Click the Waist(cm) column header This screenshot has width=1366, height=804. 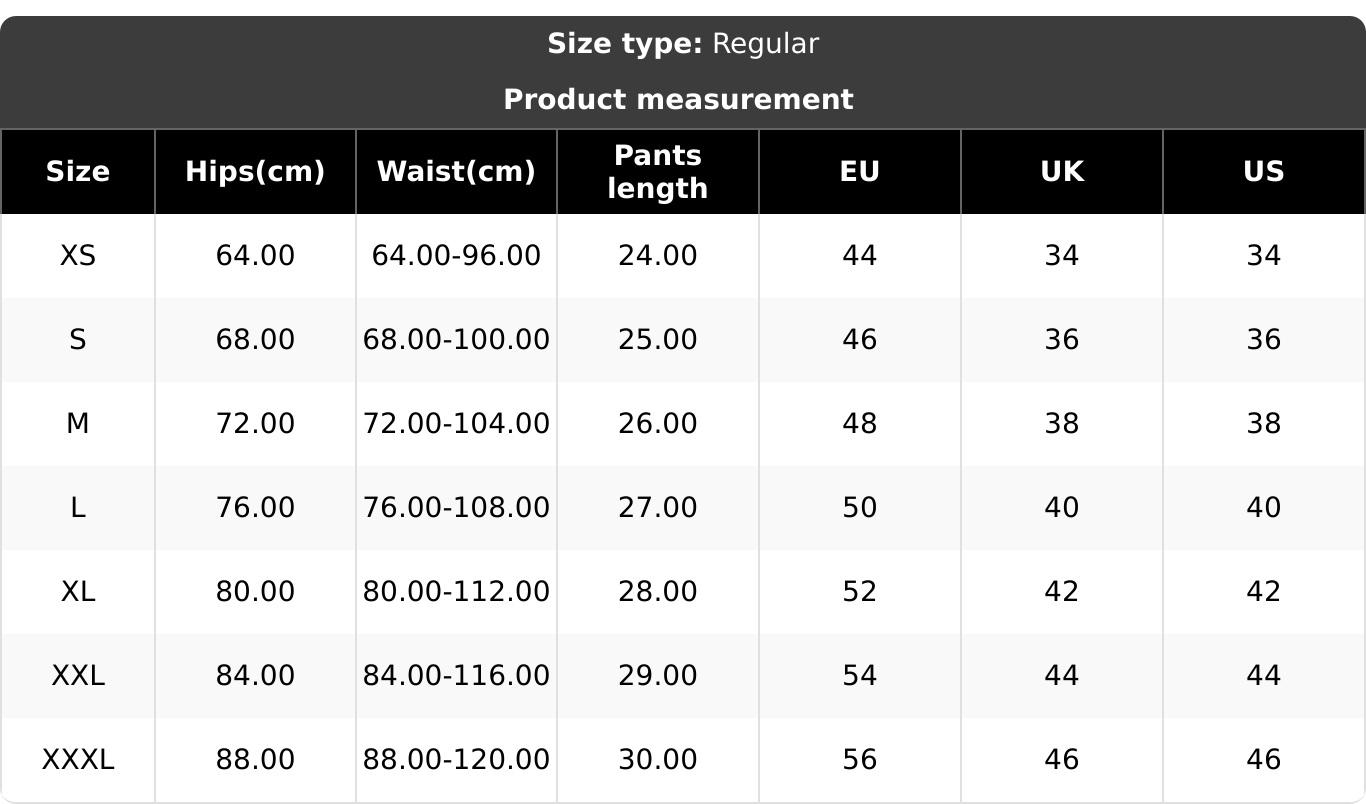click(456, 172)
